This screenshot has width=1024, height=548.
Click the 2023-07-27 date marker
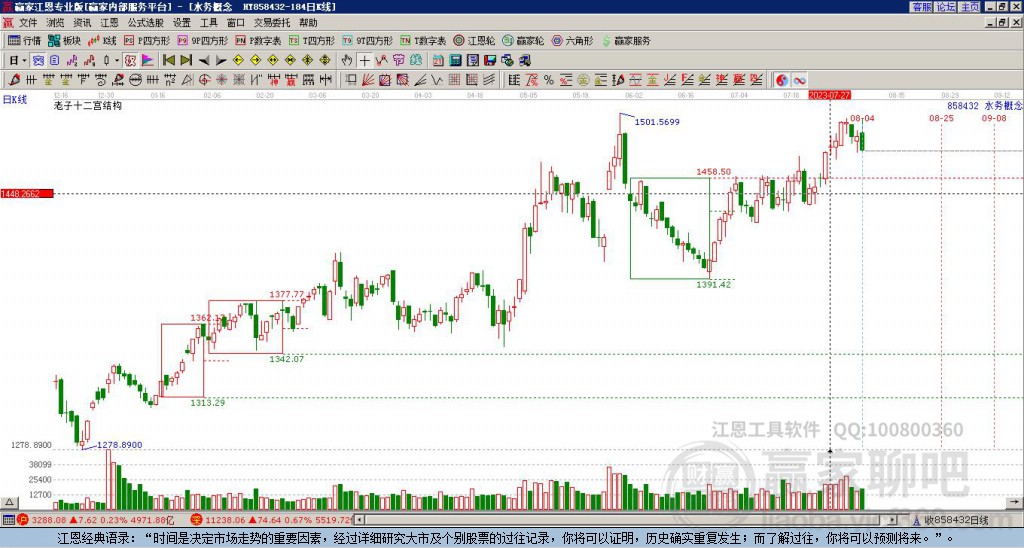(x=829, y=95)
